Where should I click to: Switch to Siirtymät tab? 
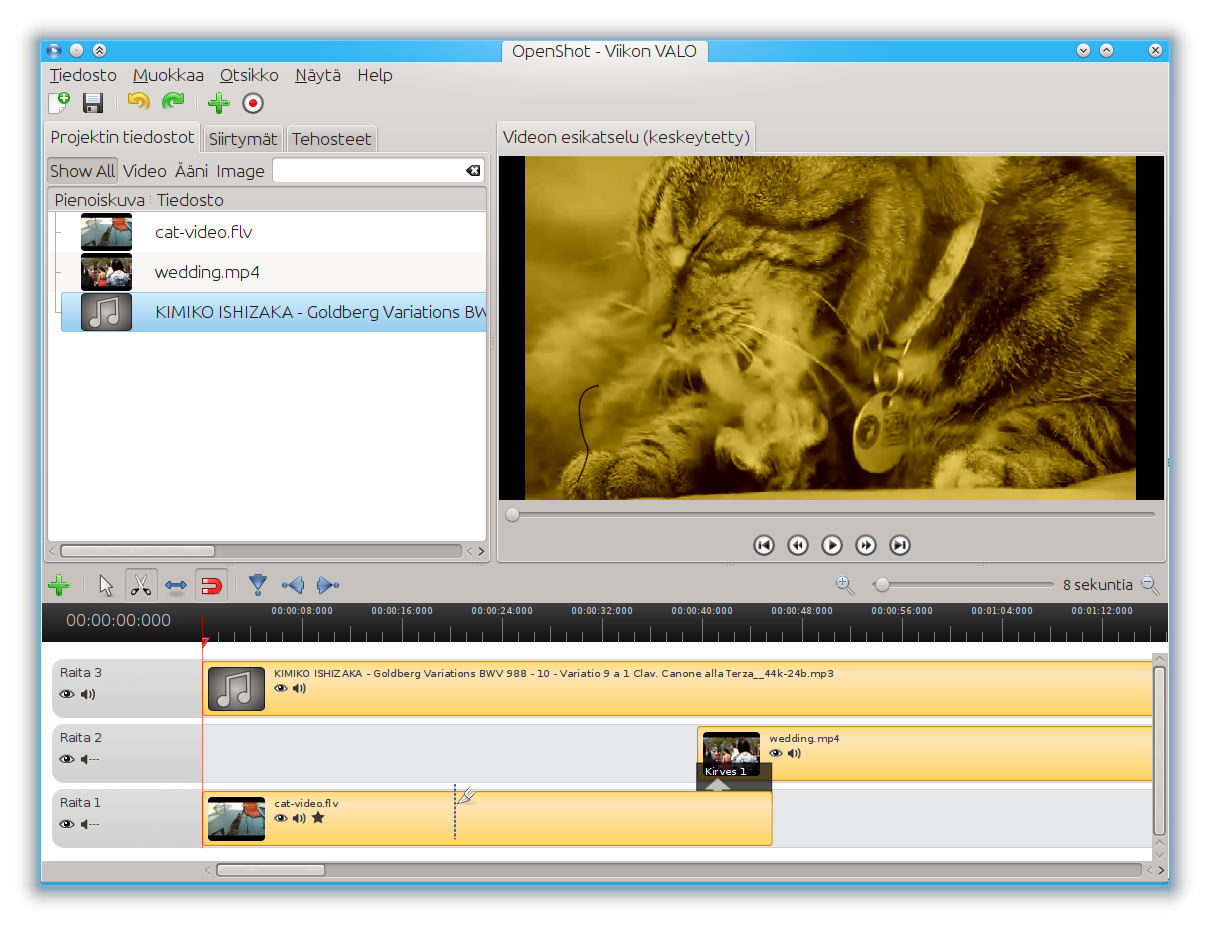click(x=243, y=139)
